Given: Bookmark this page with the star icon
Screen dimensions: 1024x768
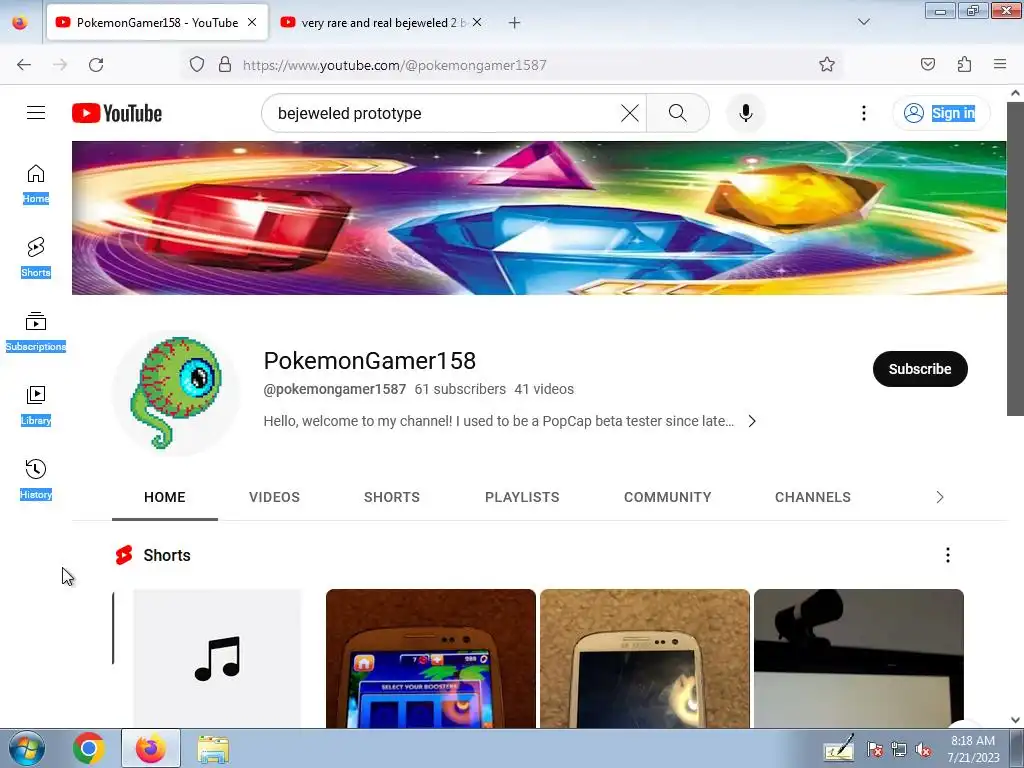Looking at the screenshot, I should [827, 64].
